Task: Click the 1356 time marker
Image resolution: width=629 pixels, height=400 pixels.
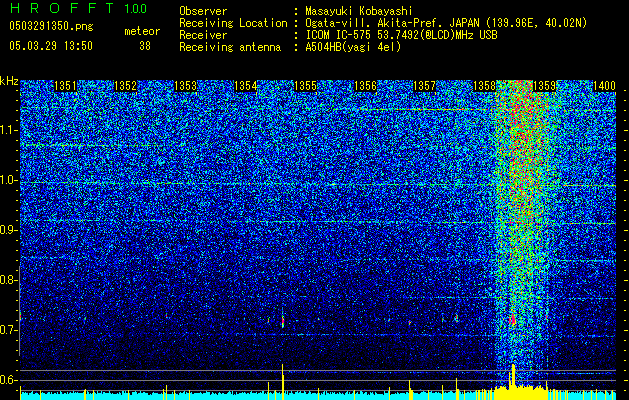Action: pyautogui.click(x=365, y=86)
